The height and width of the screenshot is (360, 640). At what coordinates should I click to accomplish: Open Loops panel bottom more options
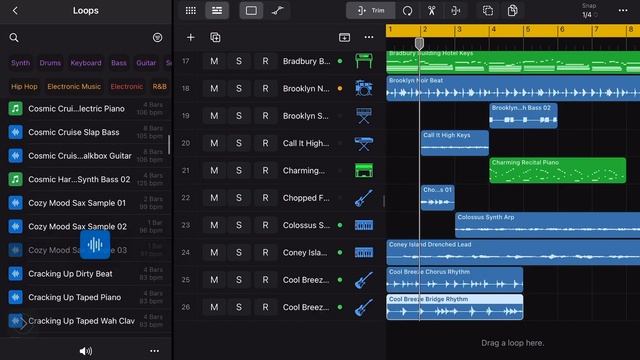click(154, 351)
